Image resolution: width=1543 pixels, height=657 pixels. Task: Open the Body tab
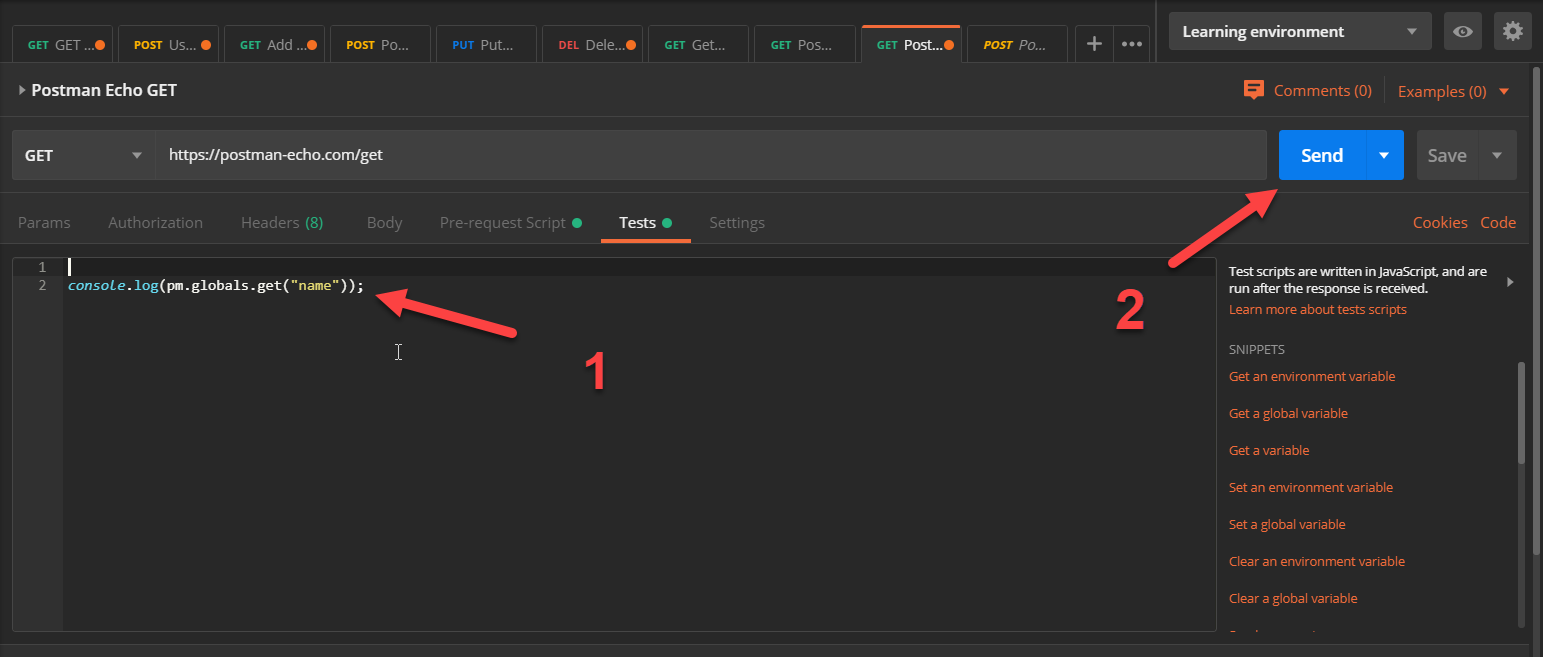click(x=384, y=223)
